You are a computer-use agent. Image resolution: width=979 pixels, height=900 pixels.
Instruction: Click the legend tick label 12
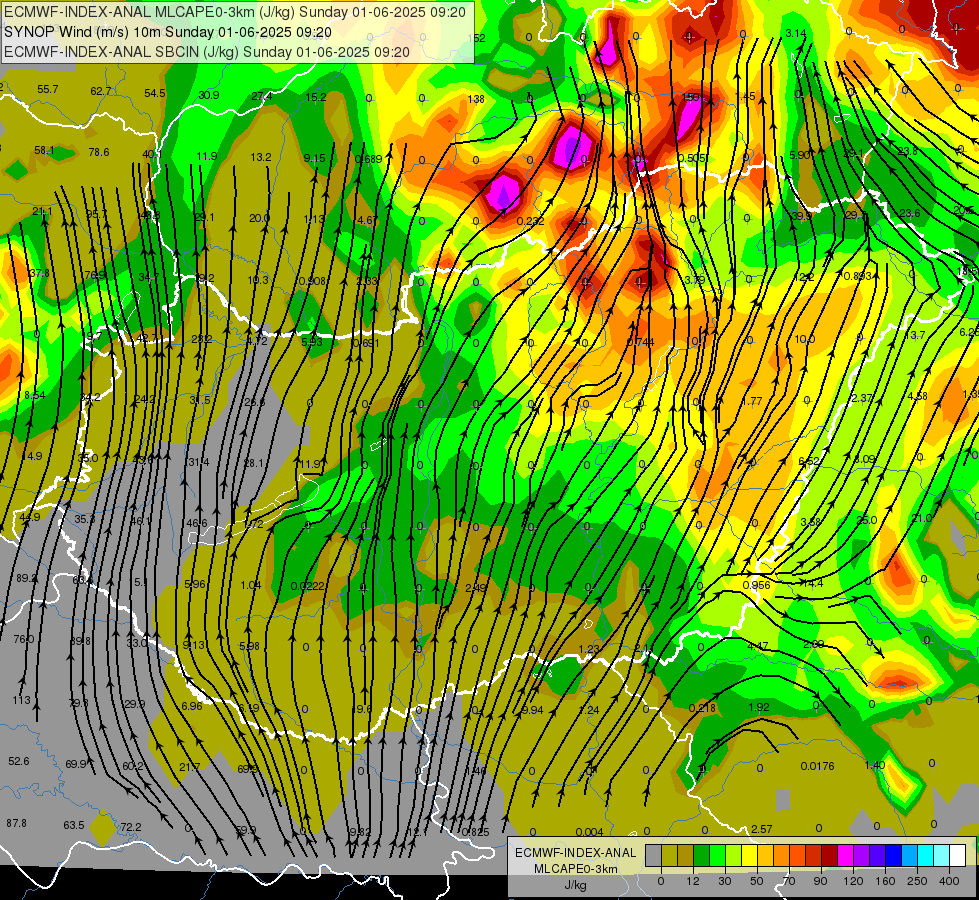[x=692, y=881]
